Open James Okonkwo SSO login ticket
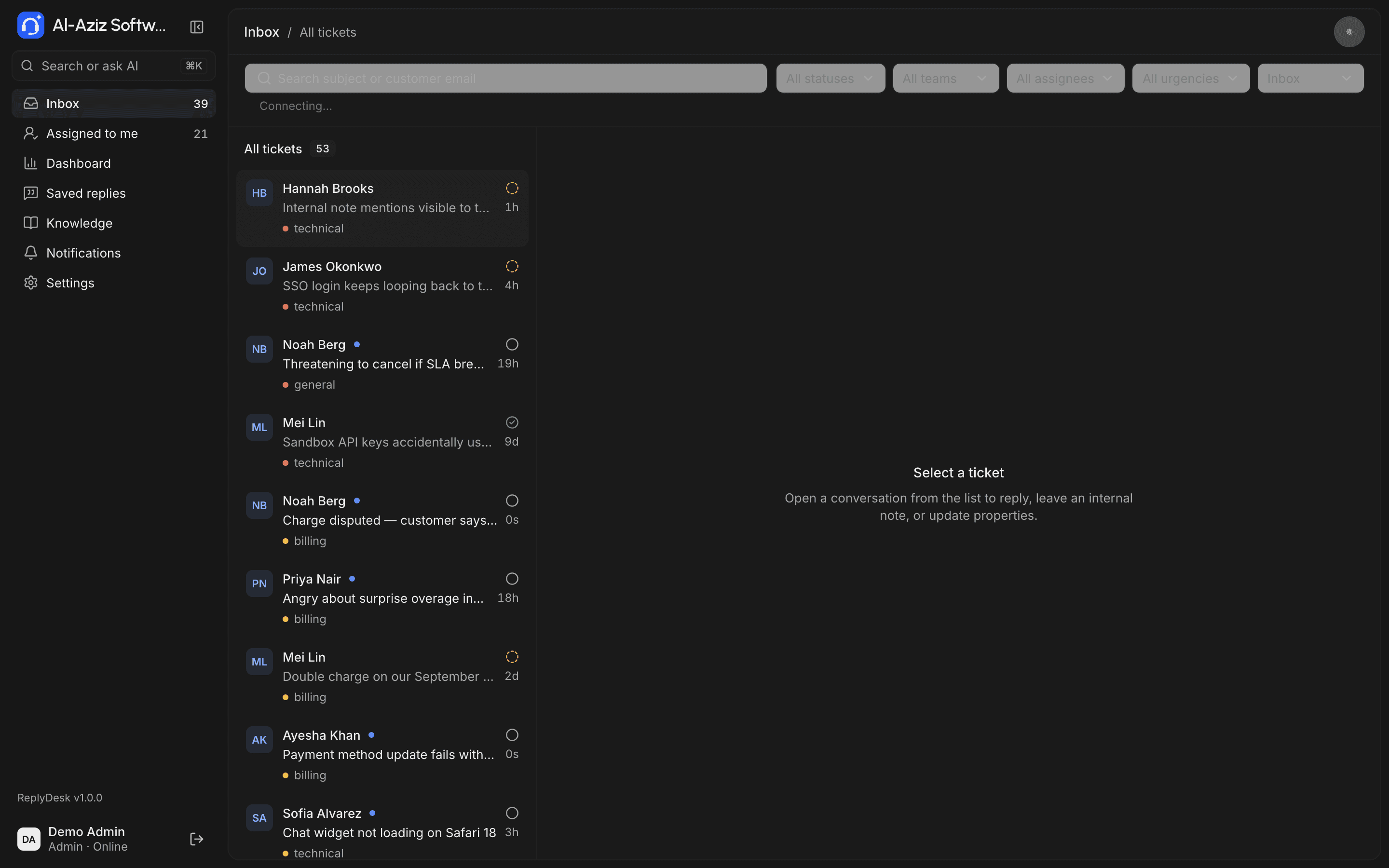The width and height of the screenshot is (1389, 868). click(x=382, y=286)
